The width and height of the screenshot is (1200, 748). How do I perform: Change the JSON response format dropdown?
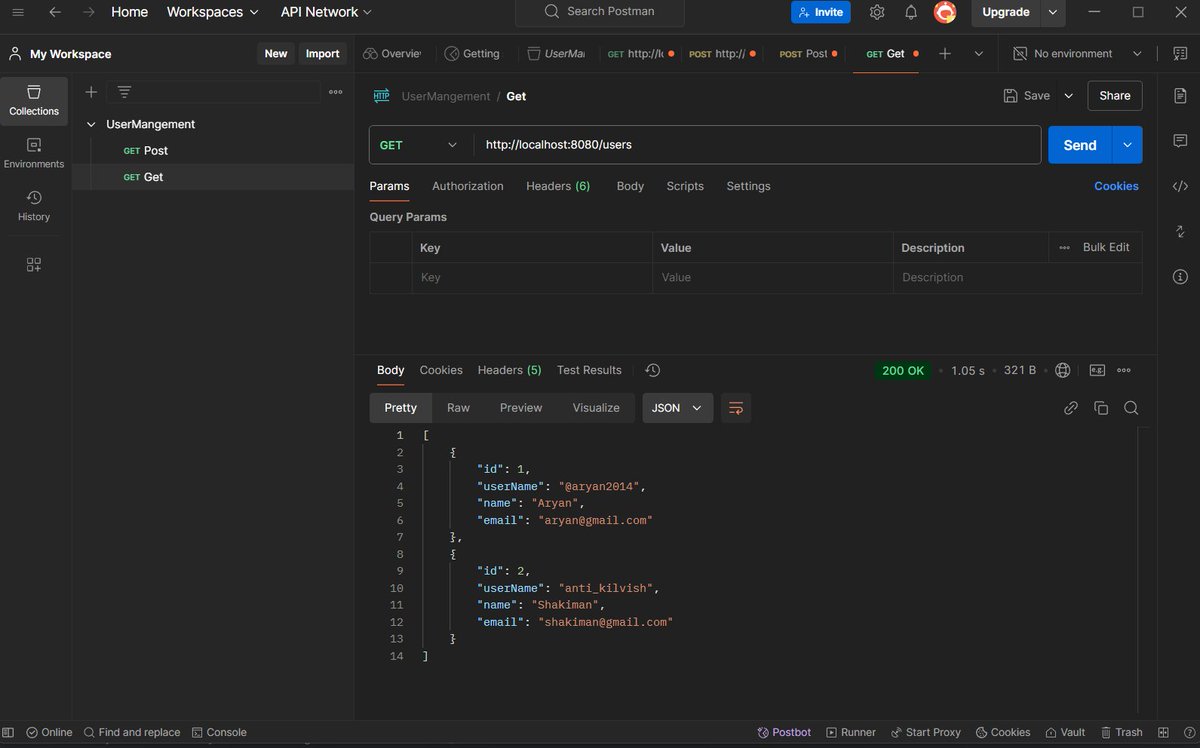(677, 408)
